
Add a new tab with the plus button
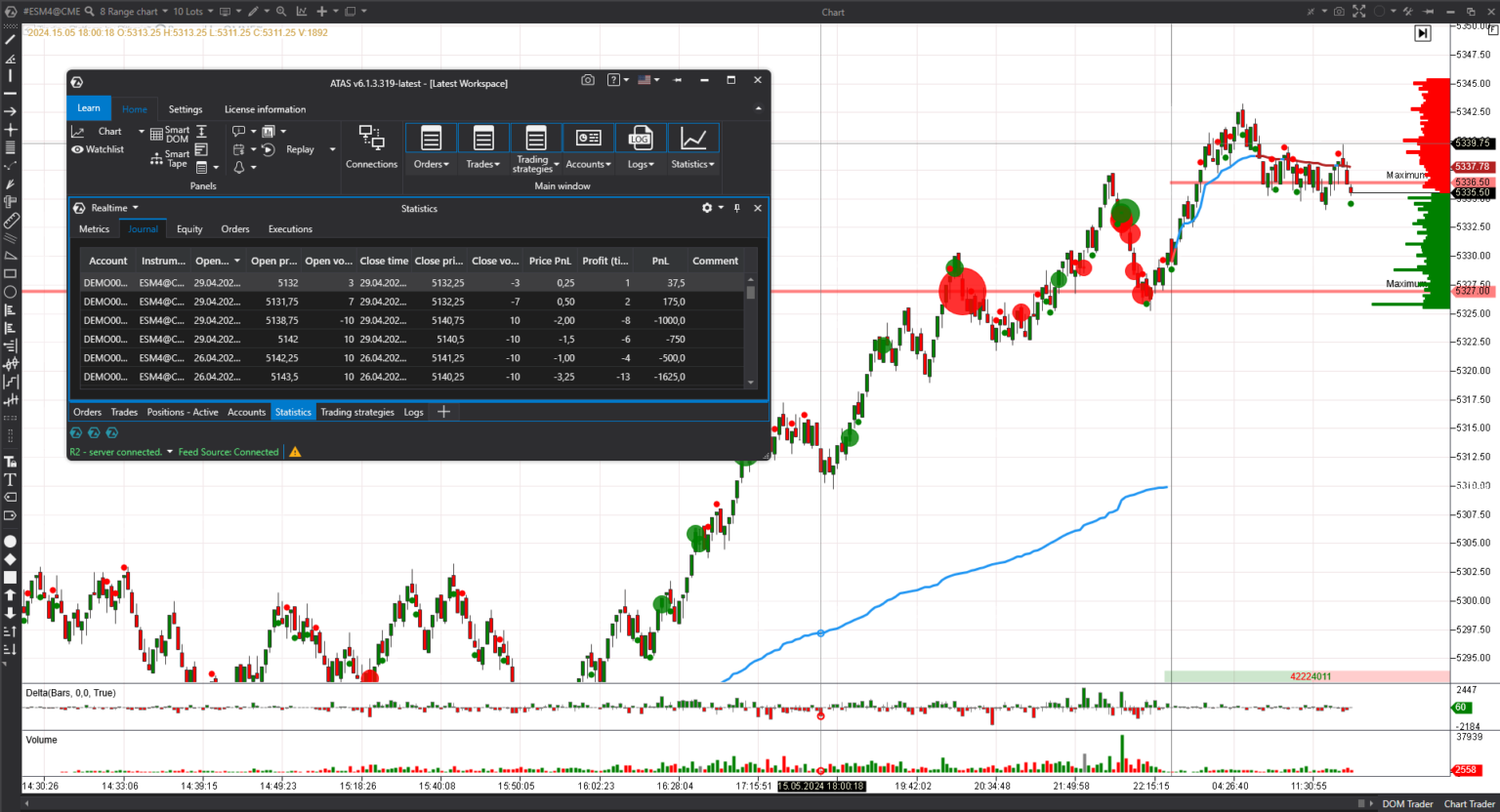[443, 412]
